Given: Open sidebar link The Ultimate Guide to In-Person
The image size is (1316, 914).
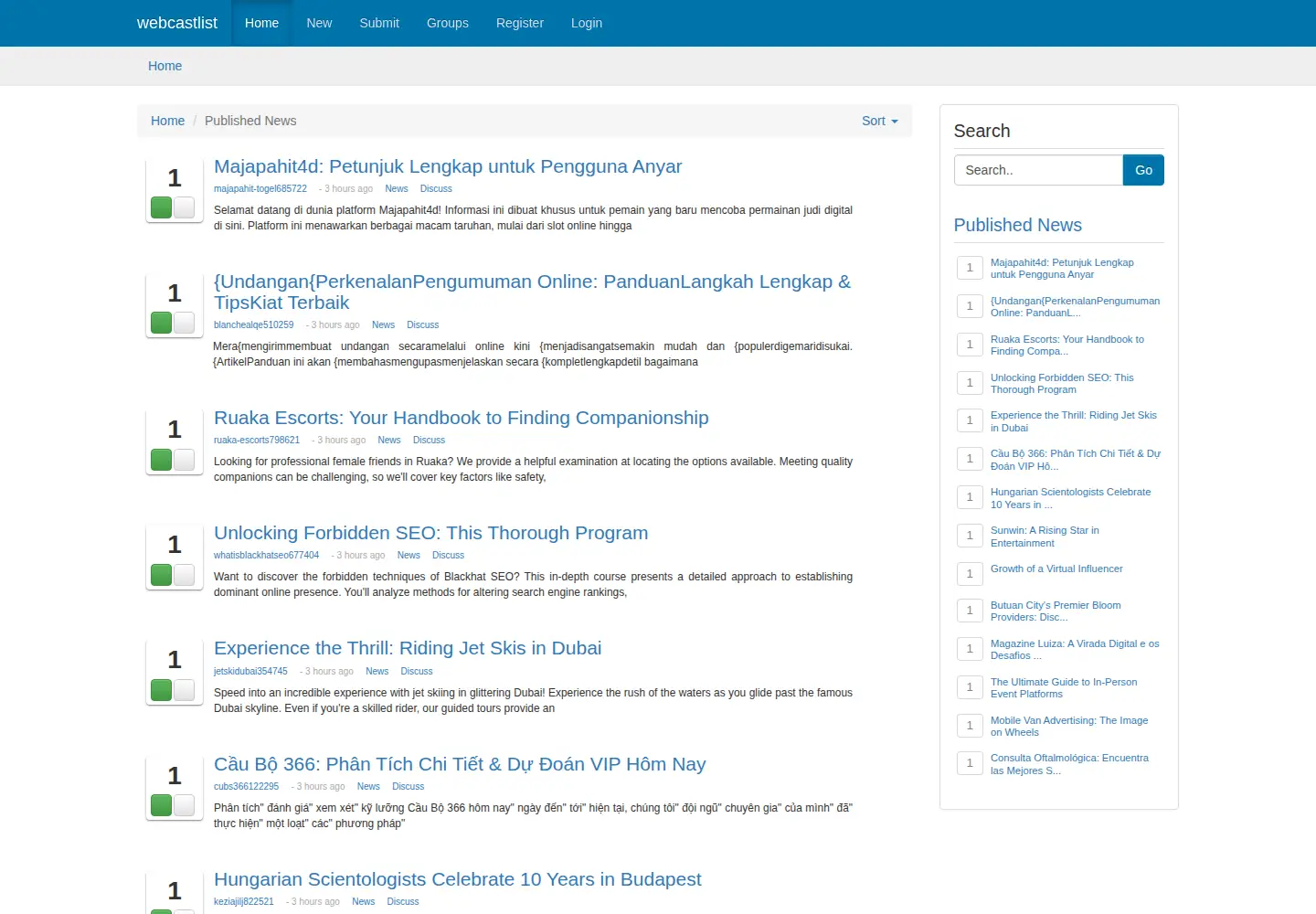Looking at the screenshot, I should (1064, 688).
